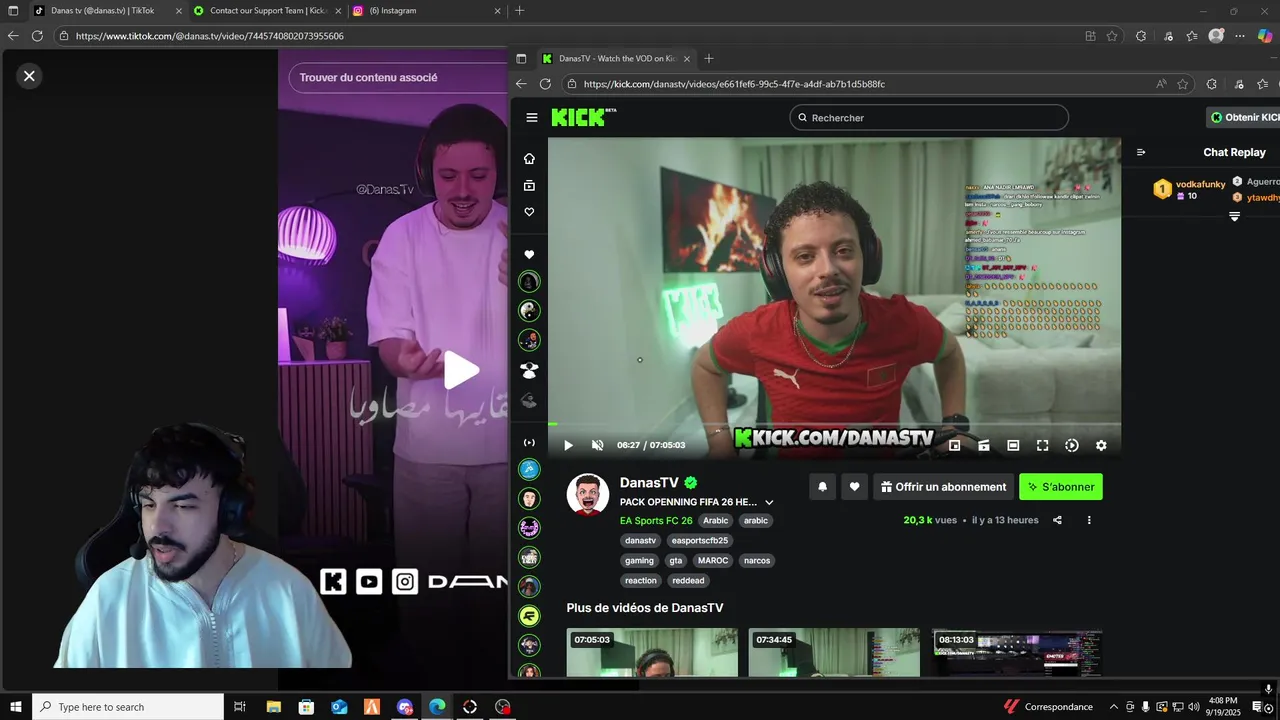Click the Windows taskbar search box
The height and width of the screenshot is (720, 1280).
point(128,707)
